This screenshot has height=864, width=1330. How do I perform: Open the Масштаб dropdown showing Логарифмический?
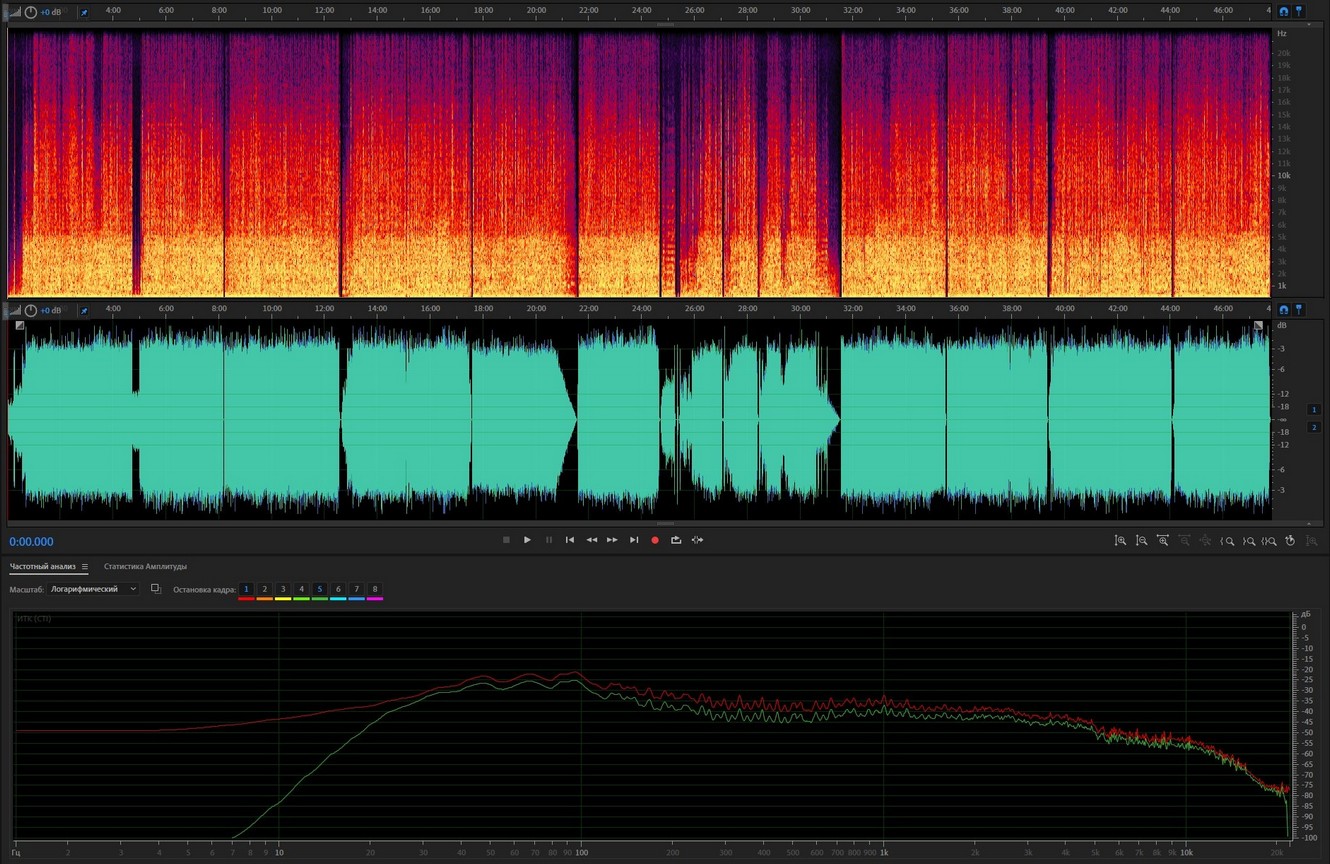tap(94, 589)
